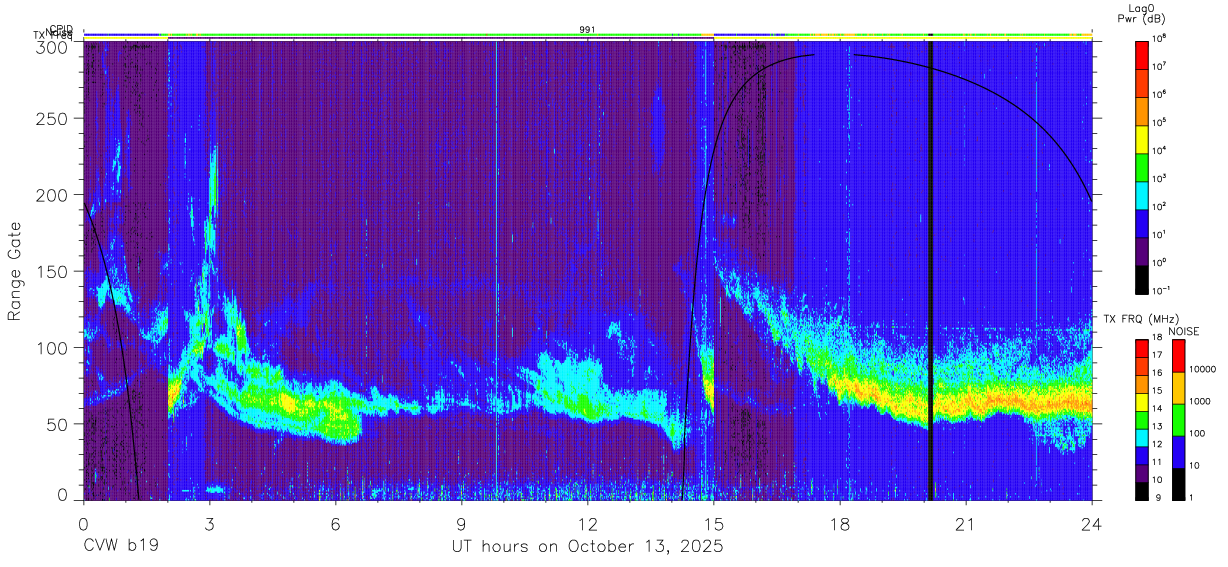Click the '12' tick on the UT hours axis
Screen dimensions: 1228x567
pyautogui.click(x=587, y=523)
